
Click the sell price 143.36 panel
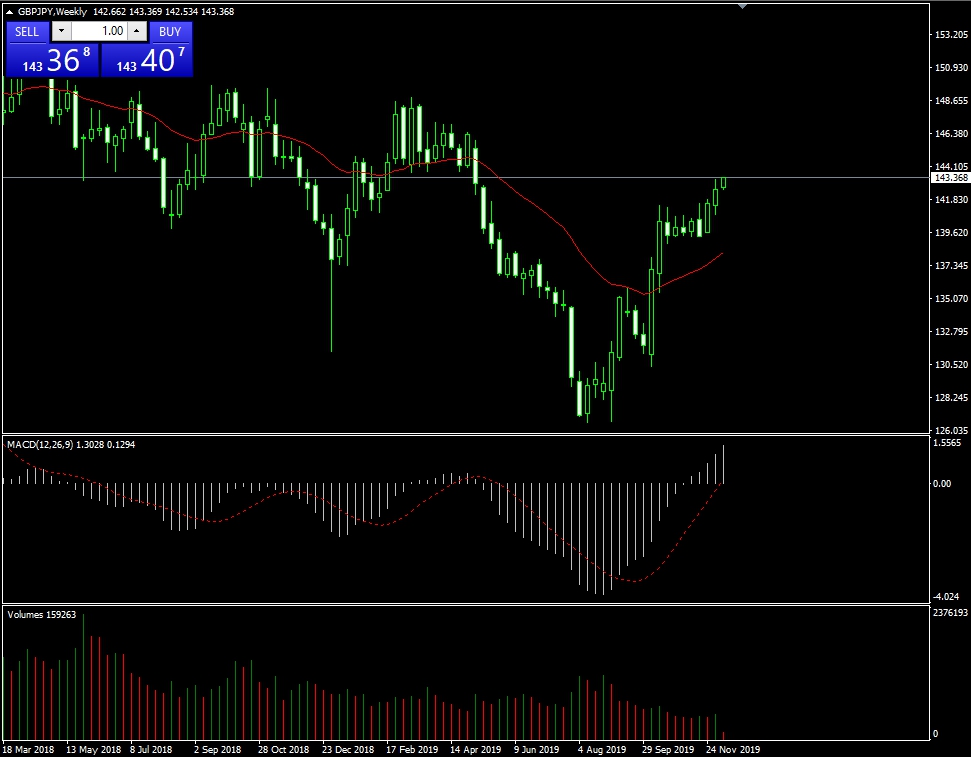[52, 61]
